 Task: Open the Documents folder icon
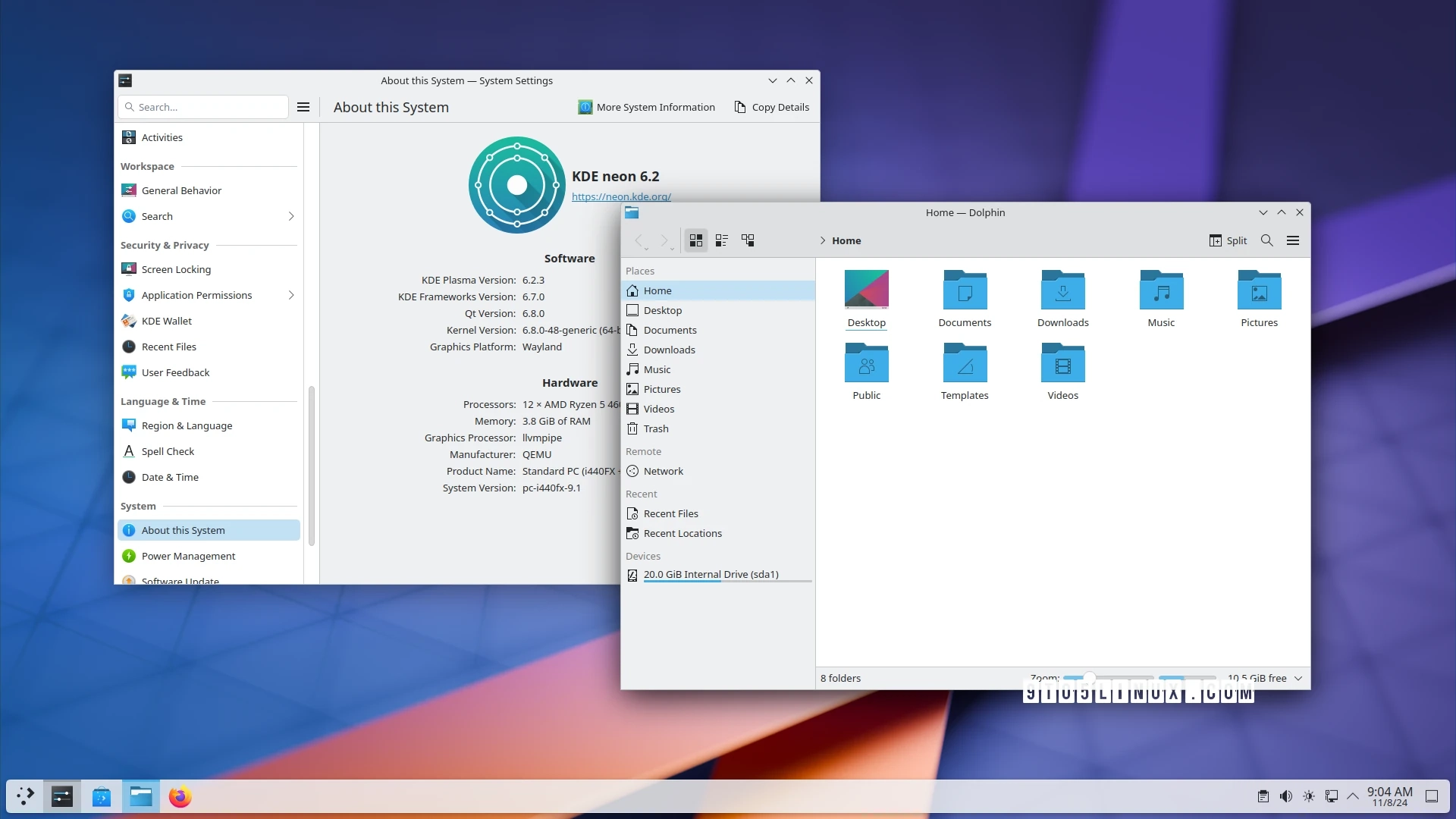tap(965, 290)
